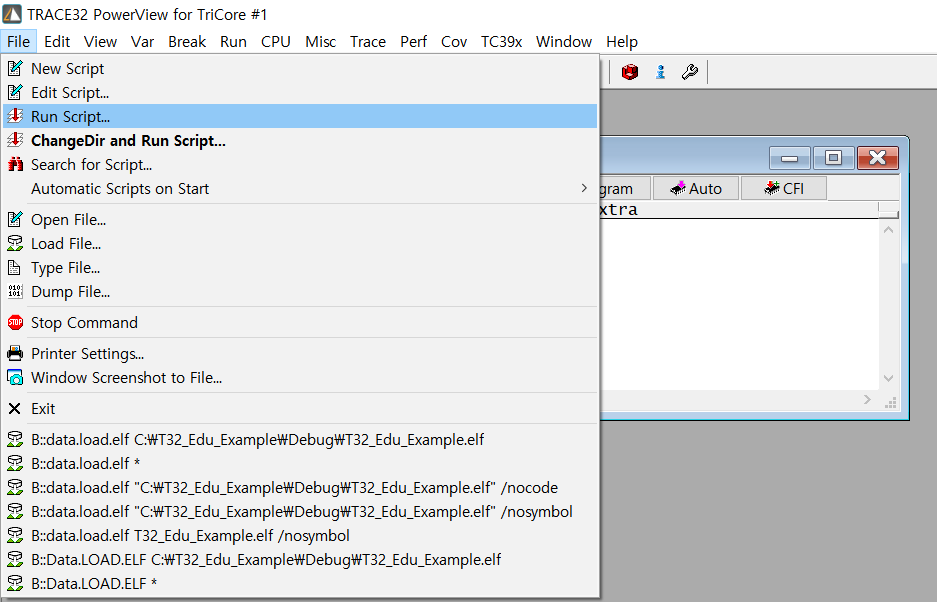Open the CPU menu
Screen dimensions: 937x602
[275, 41]
